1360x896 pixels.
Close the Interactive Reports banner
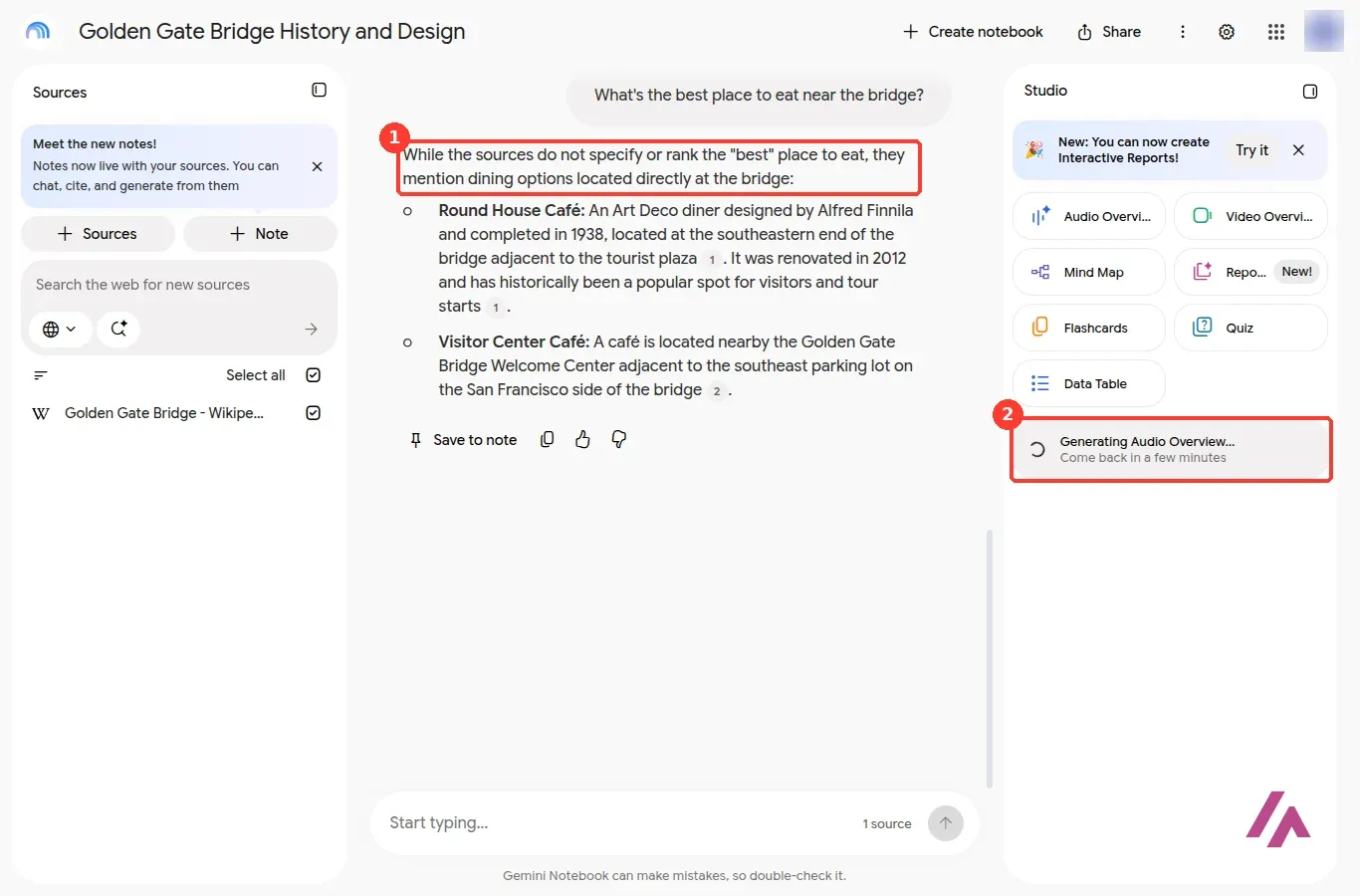coord(1298,150)
